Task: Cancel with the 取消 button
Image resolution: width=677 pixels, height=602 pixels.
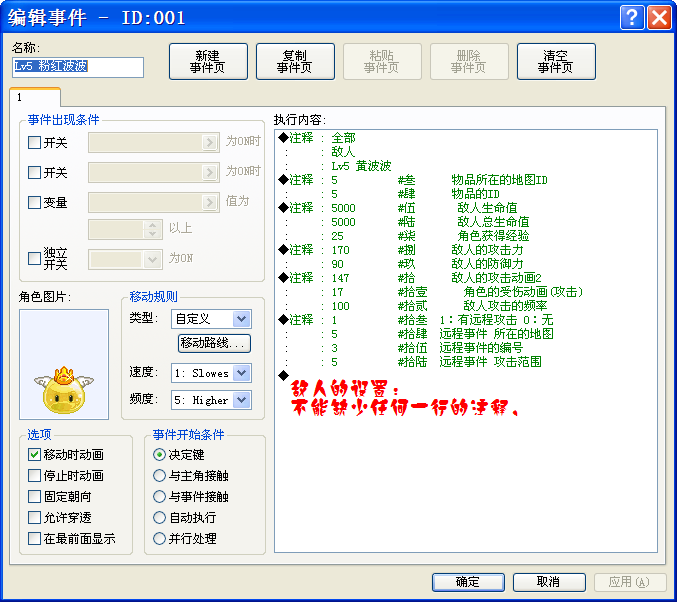Action: (549, 582)
